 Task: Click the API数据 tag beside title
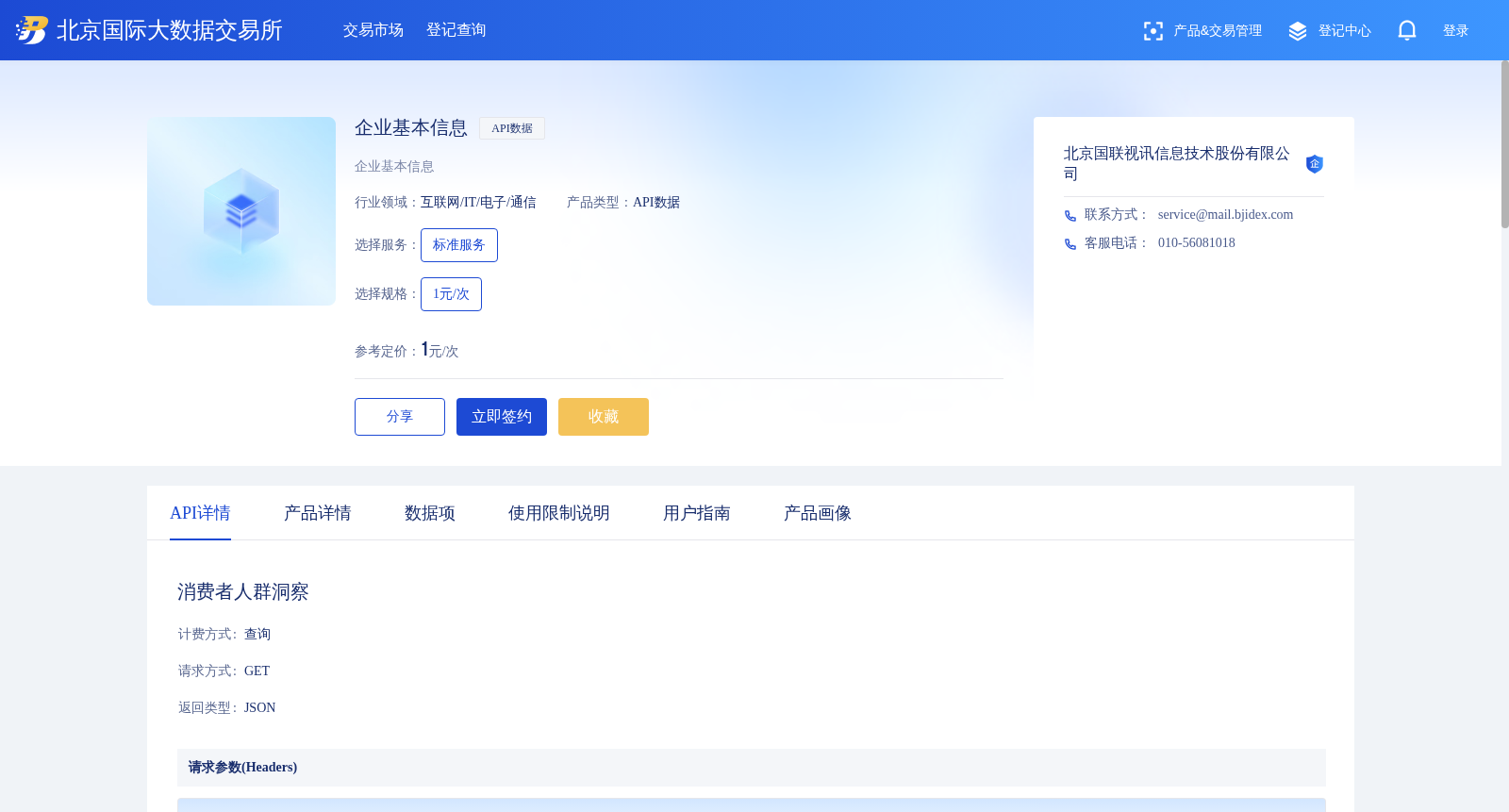click(x=512, y=128)
